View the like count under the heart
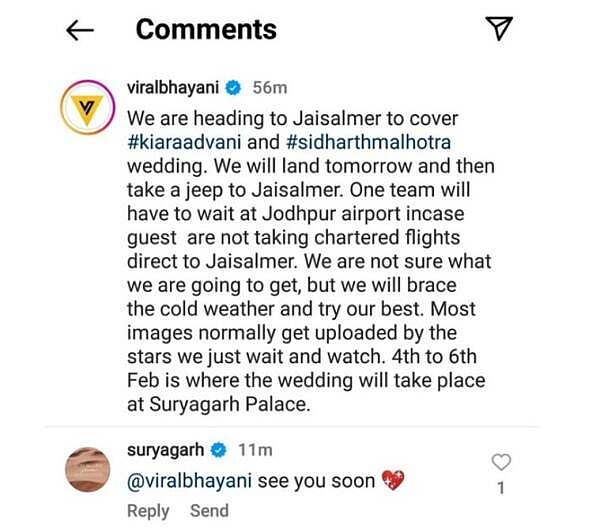This screenshot has width=600, height=530. [501, 488]
